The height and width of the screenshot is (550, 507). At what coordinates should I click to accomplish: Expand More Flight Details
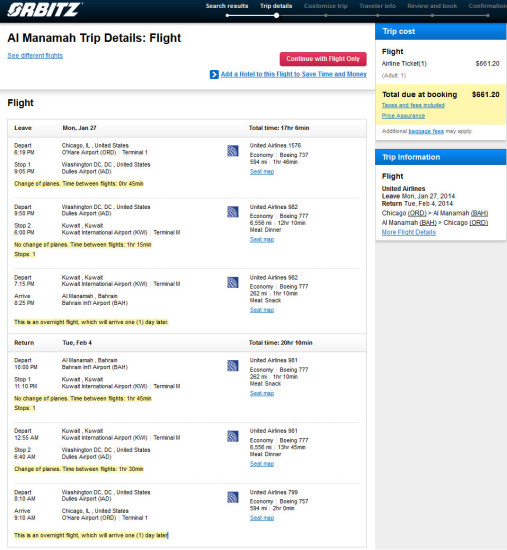408,232
